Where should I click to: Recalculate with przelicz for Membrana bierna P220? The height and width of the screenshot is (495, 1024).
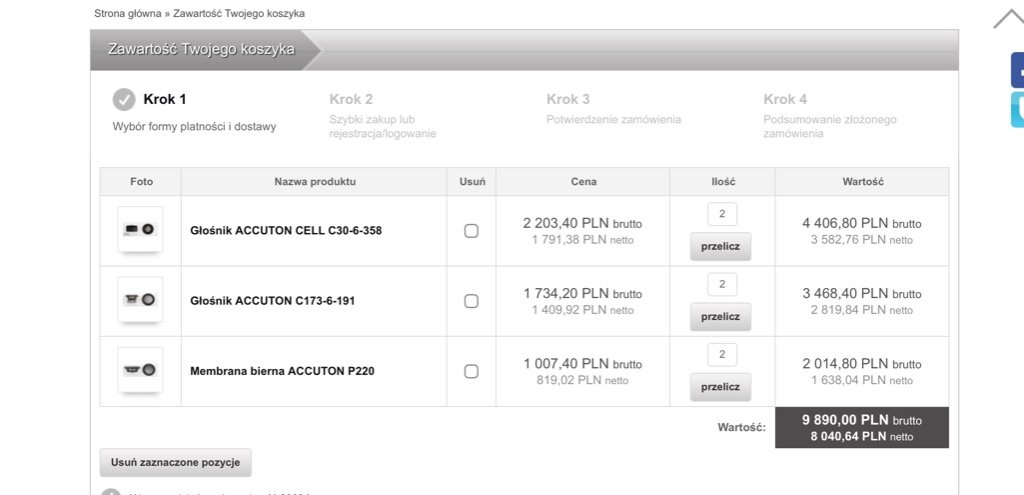(x=721, y=387)
